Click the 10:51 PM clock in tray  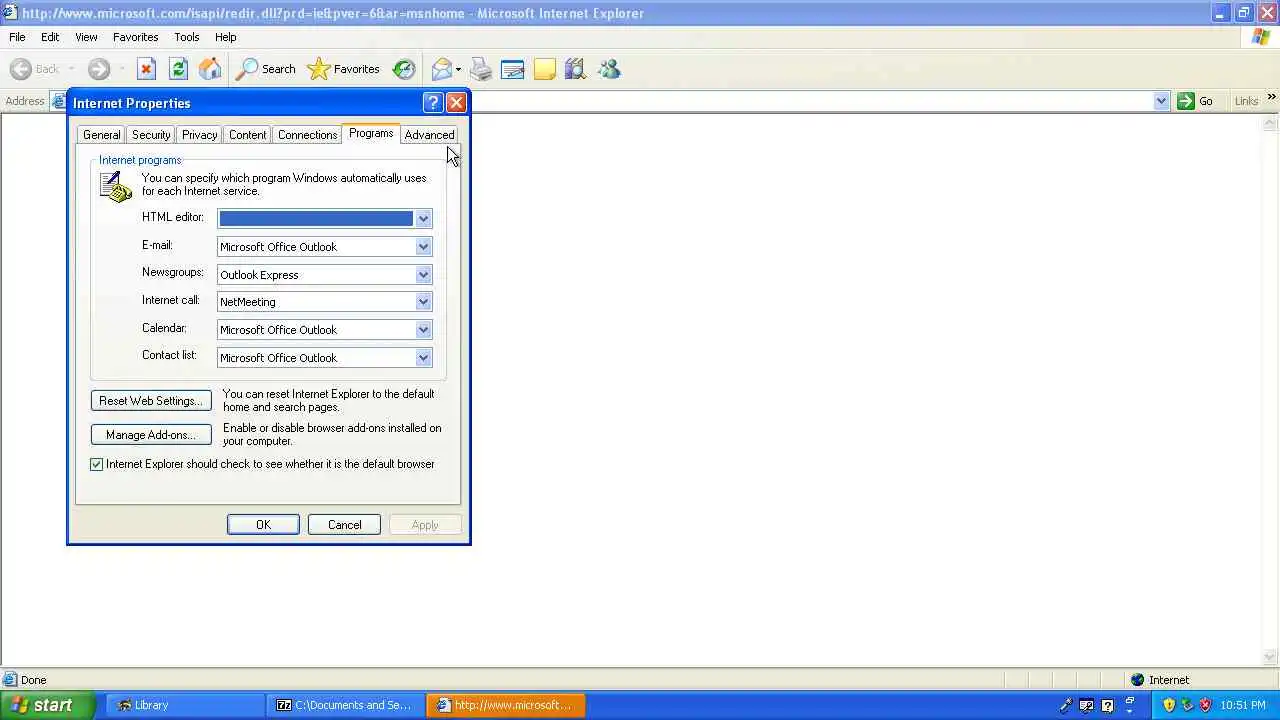(1242, 705)
